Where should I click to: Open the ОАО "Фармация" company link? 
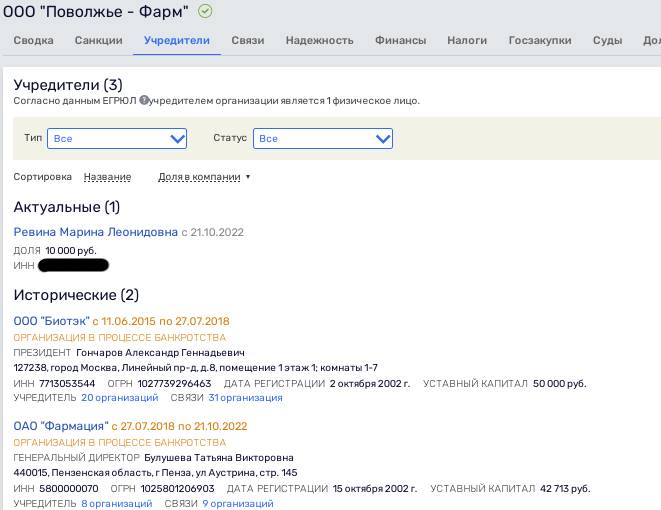pyautogui.click(x=61, y=426)
